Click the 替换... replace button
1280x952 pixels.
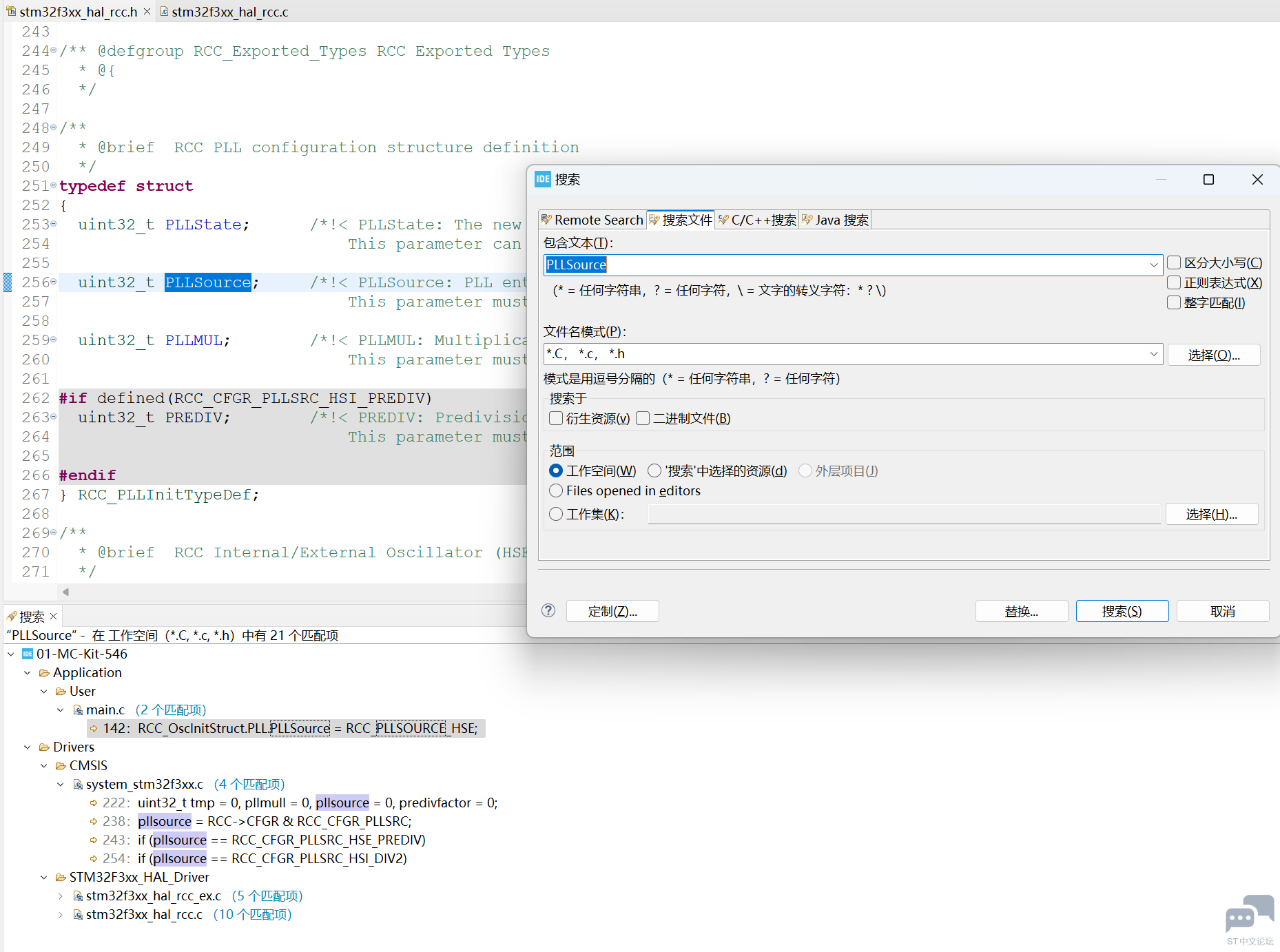[1022, 611]
